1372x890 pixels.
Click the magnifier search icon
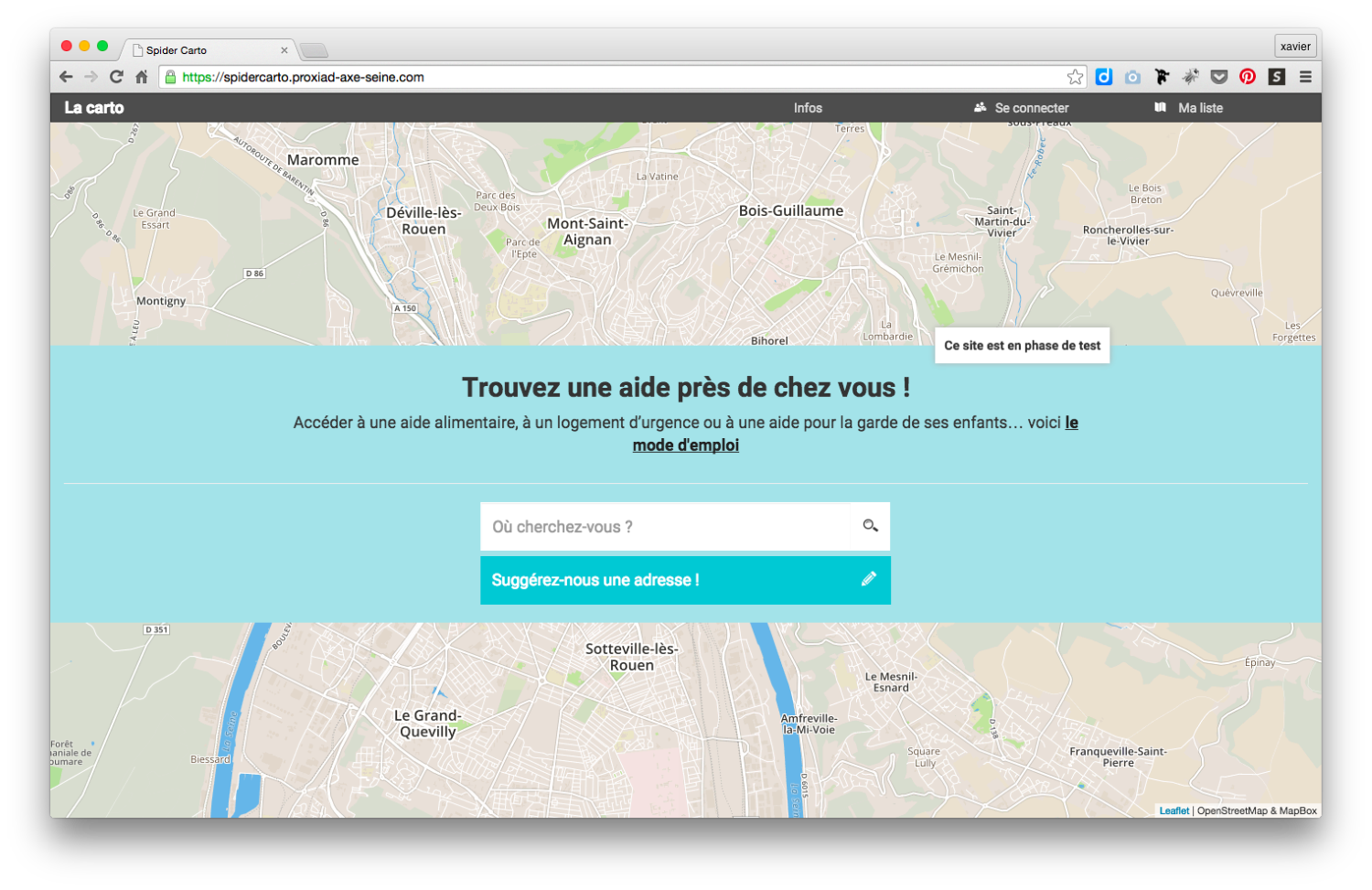[870, 526]
